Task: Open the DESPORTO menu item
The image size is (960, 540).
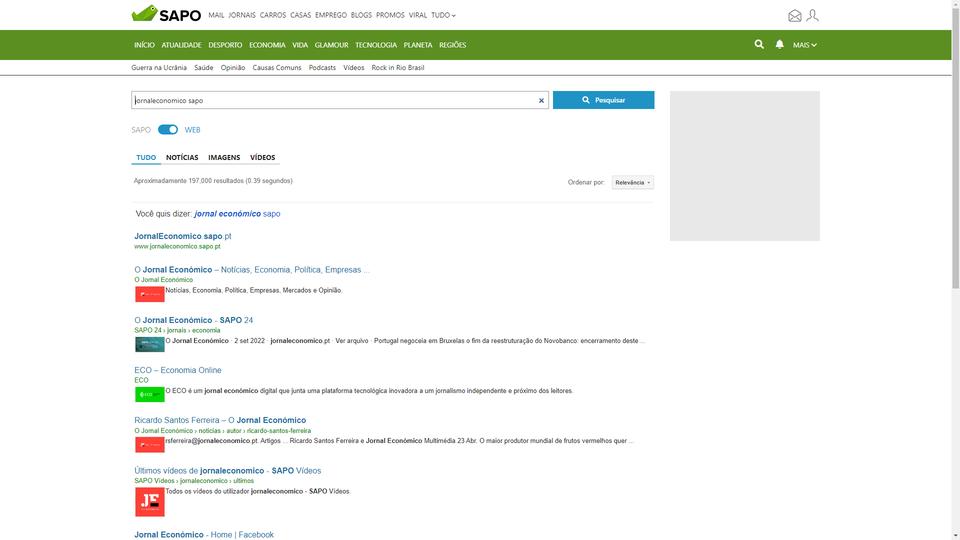Action: coord(225,45)
